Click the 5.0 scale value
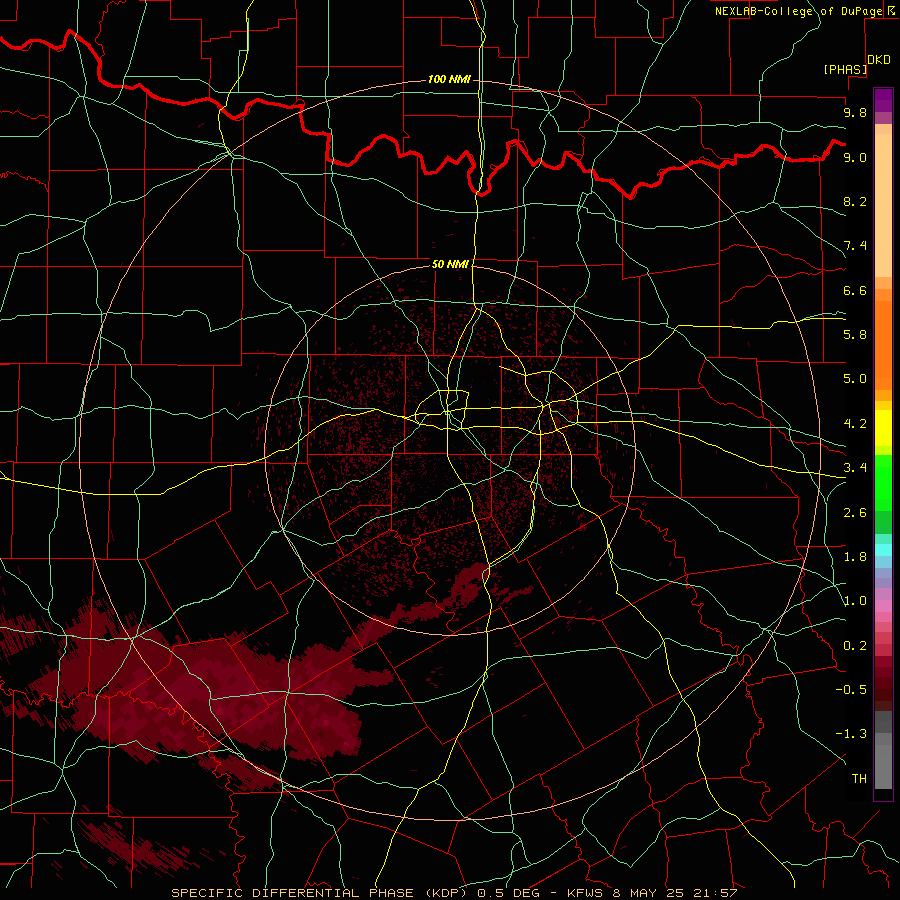The width and height of the screenshot is (900, 900). [x=855, y=379]
